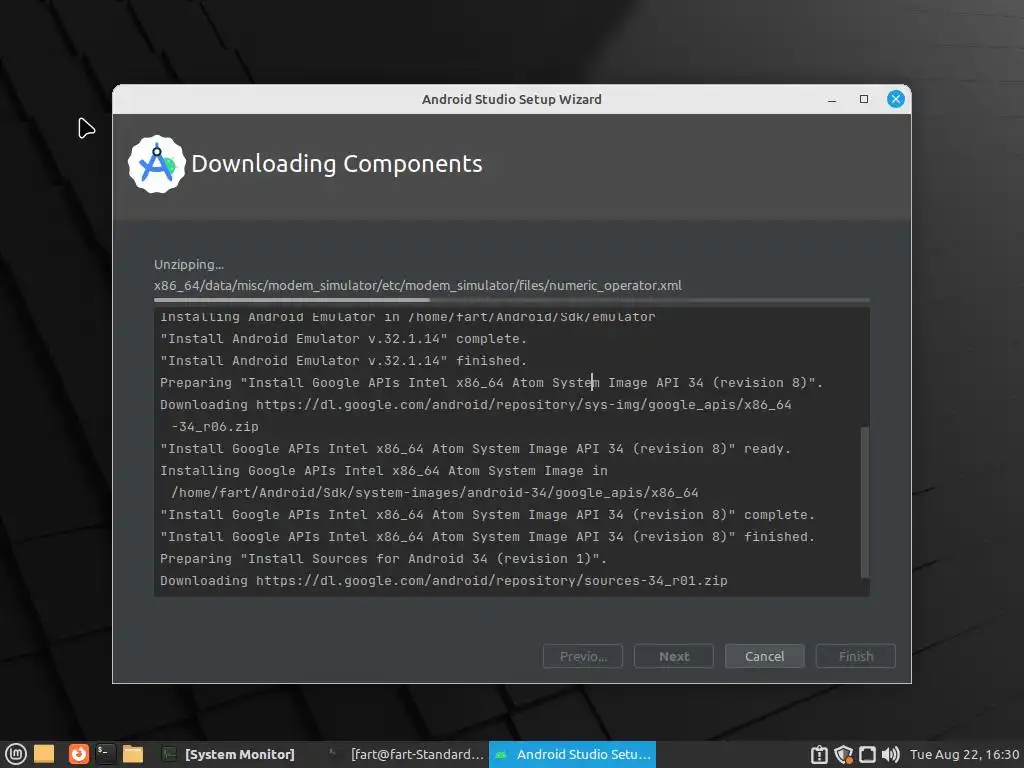The image size is (1024, 768).
Task: Maximize the Setup Wizard window
Action: point(863,99)
